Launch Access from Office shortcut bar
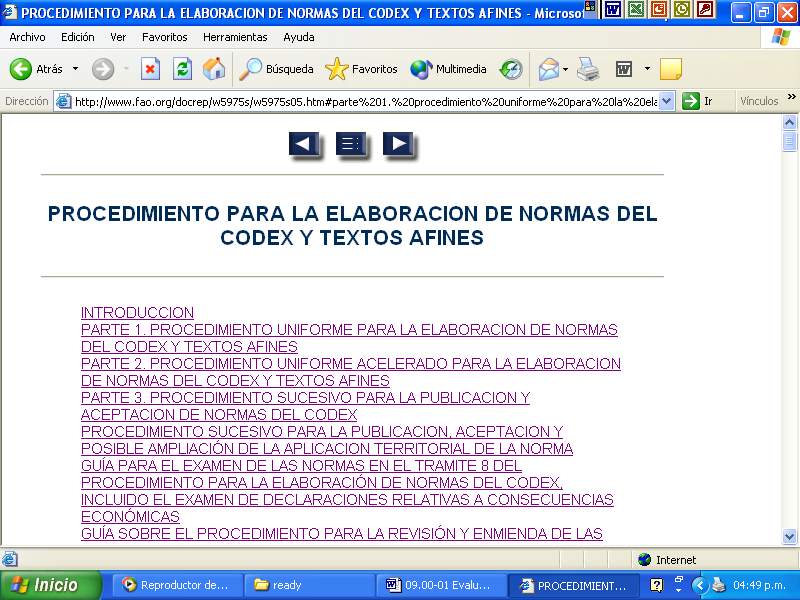This screenshot has width=800, height=600. coord(705,9)
